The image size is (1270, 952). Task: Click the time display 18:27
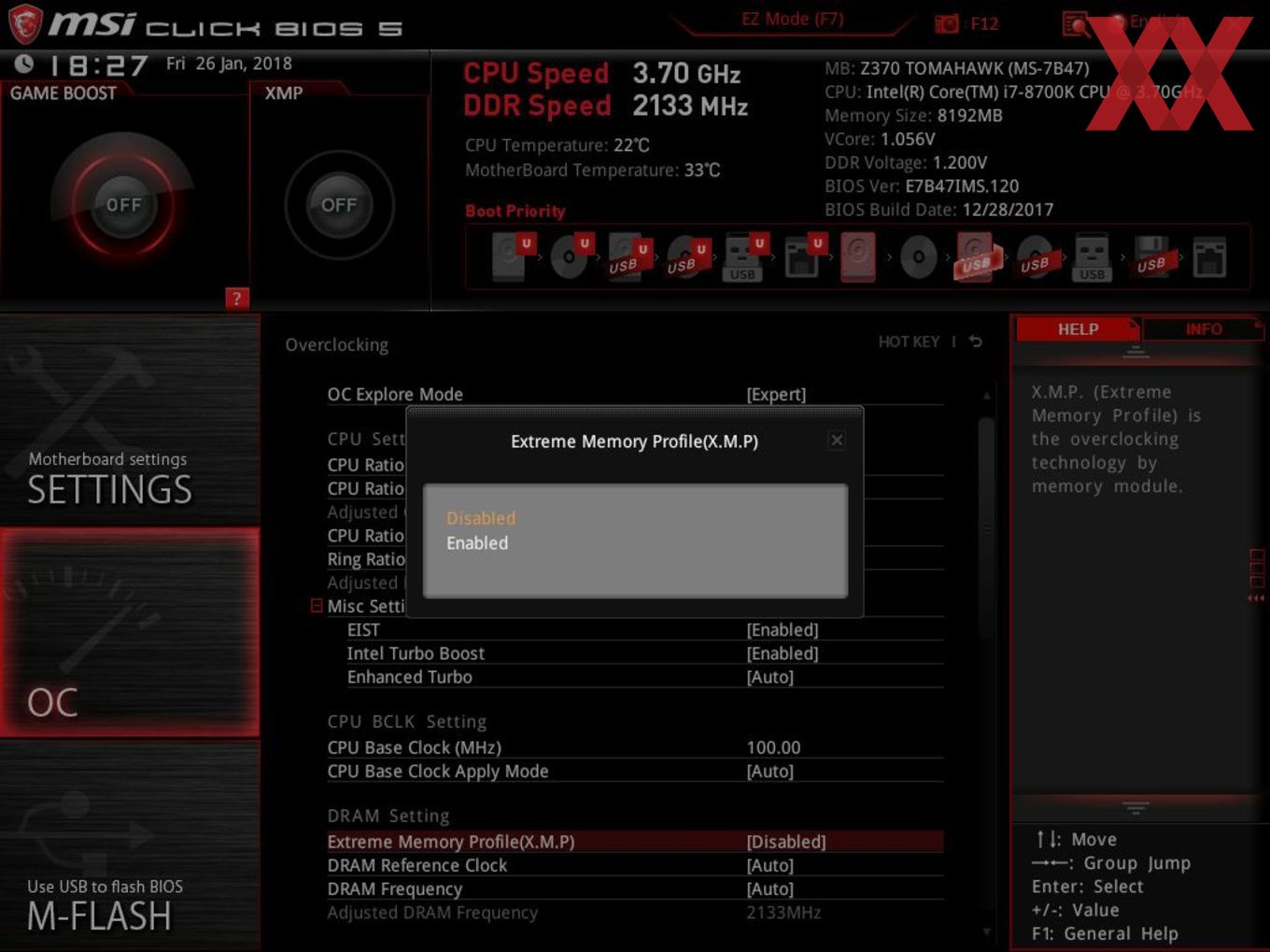(98, 65)
